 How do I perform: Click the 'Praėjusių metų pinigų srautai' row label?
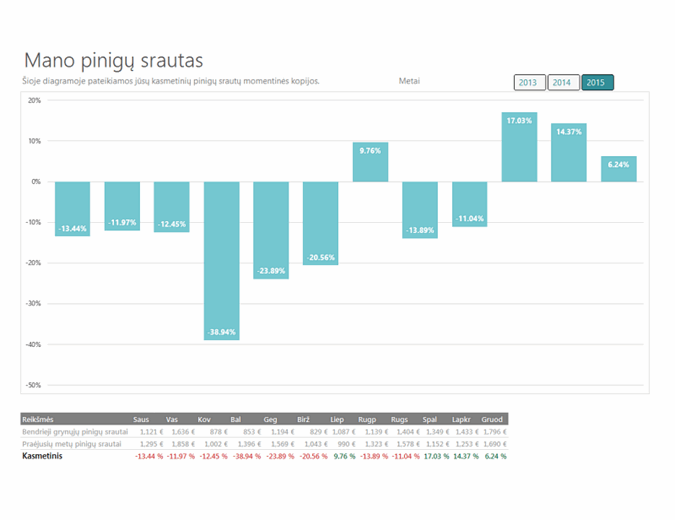73,443
